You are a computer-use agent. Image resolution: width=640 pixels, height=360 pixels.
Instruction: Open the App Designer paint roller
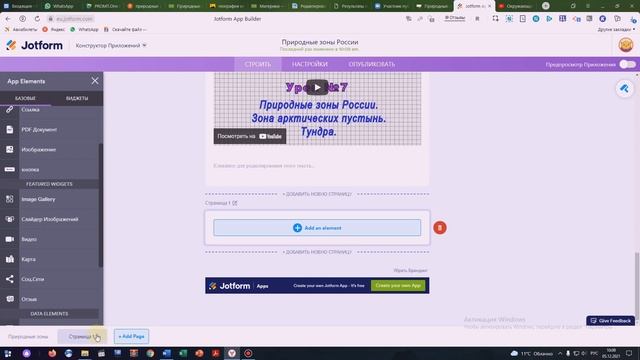pyautogui.click(x=624, y=89)
